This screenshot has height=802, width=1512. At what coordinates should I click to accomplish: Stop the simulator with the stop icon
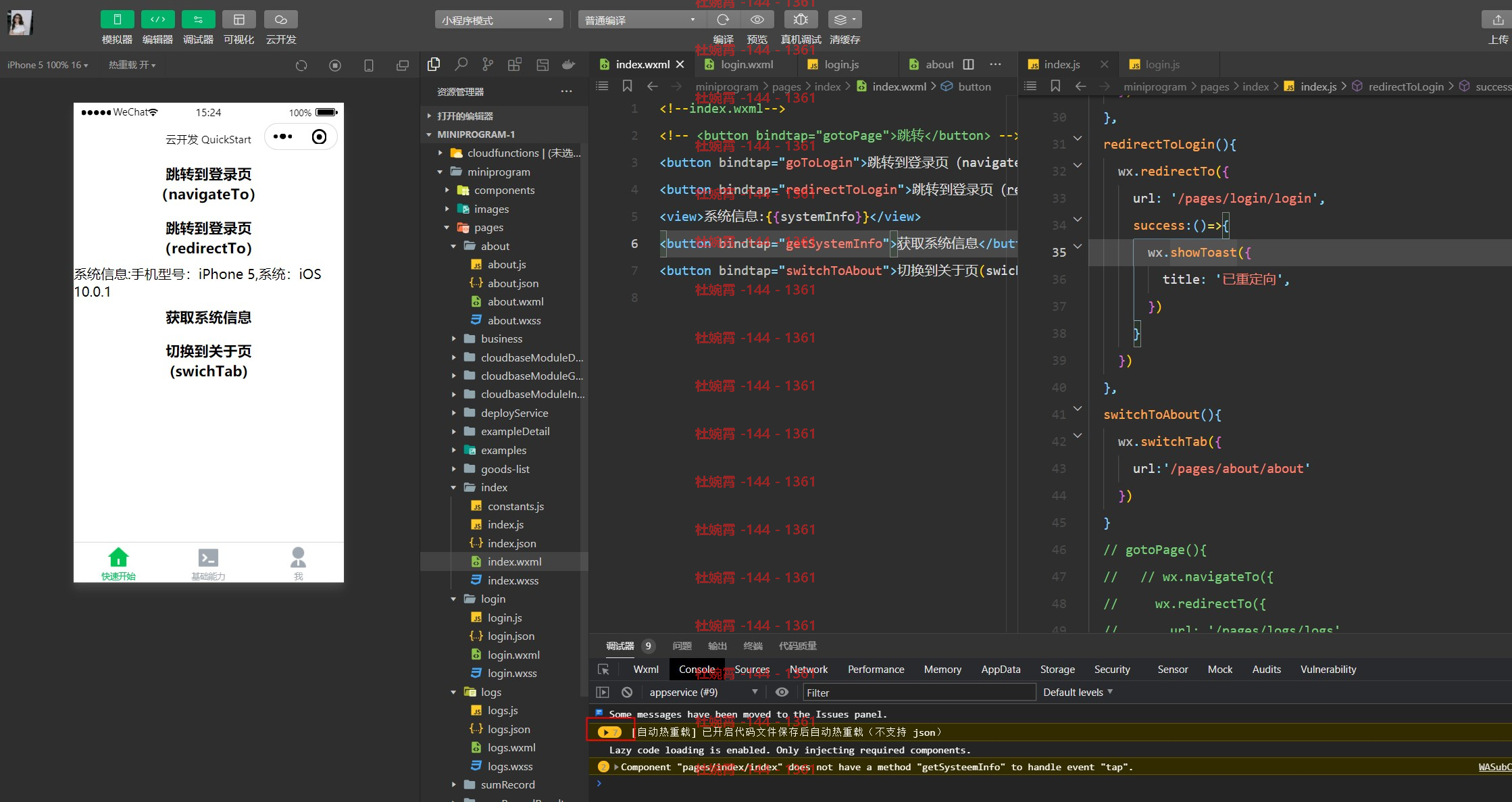pyautogui.click(x=335, y=66)
